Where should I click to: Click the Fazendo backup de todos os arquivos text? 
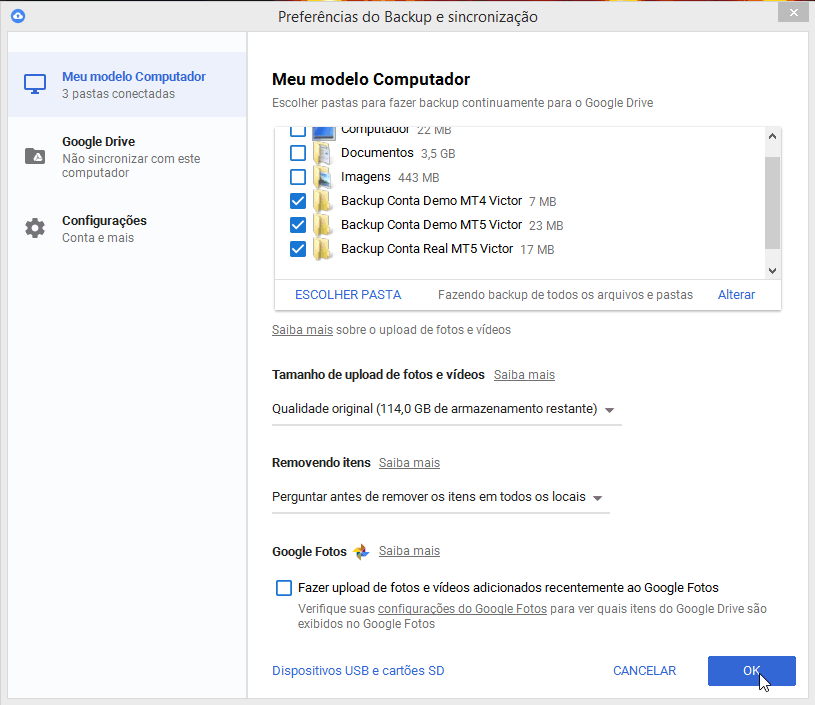565,295
